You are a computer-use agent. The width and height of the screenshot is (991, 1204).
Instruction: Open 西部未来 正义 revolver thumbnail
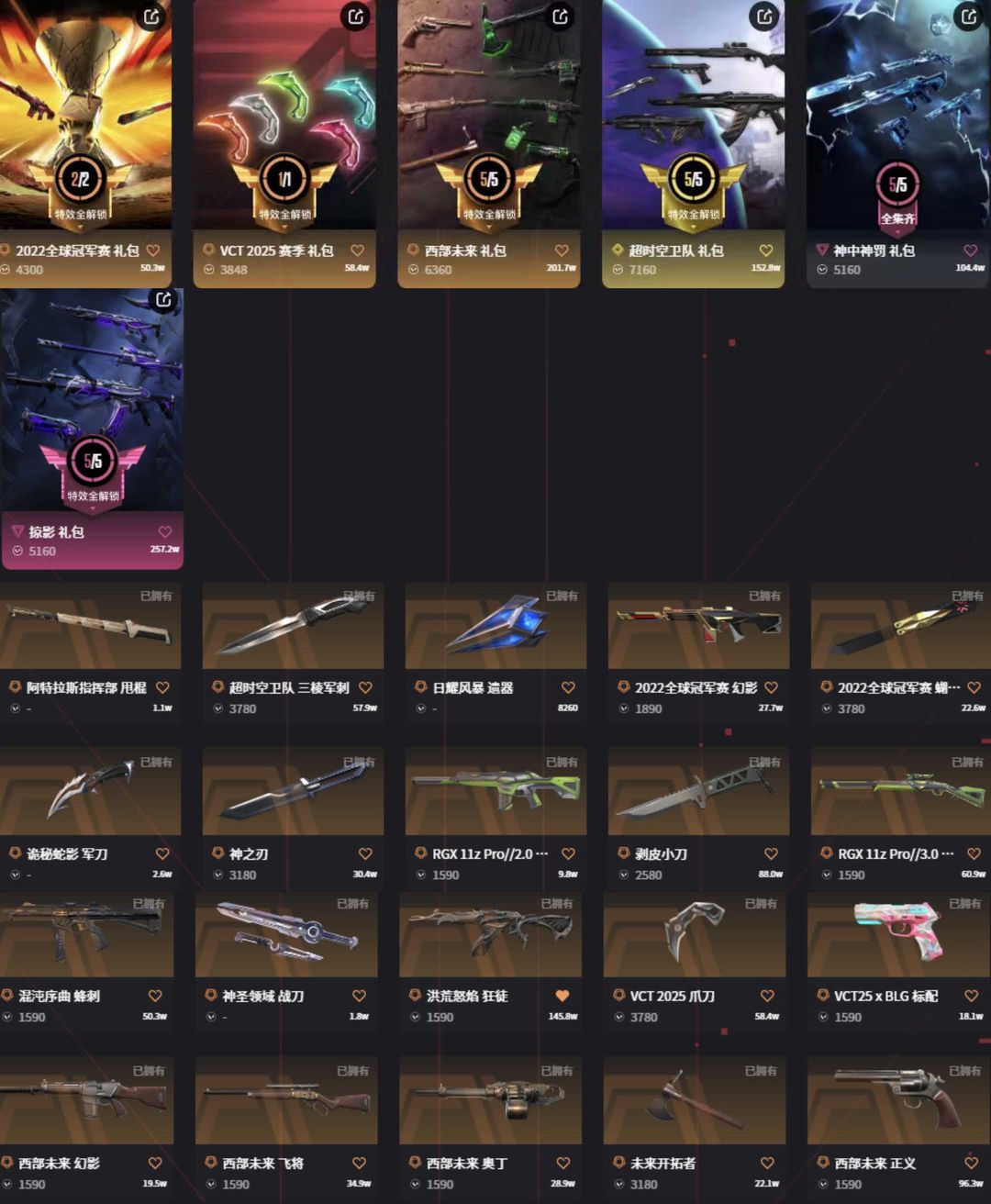click(x=898, y=1101)
